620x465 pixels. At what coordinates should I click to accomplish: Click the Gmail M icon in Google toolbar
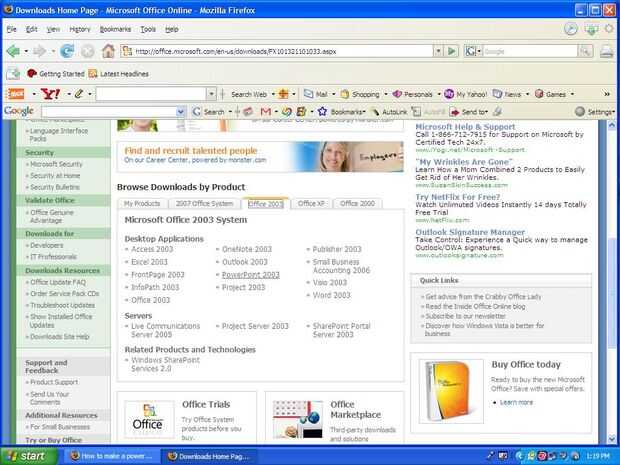[x=266, y=112]
